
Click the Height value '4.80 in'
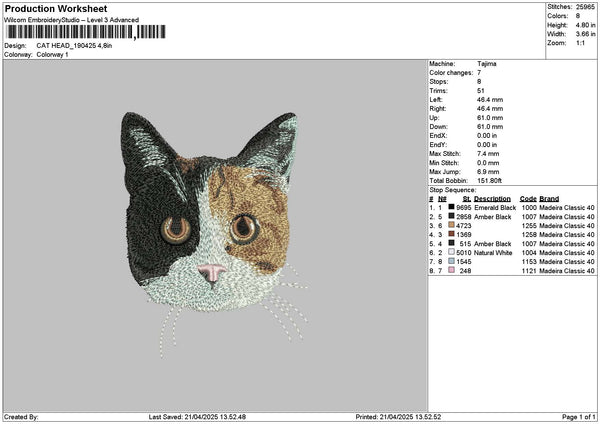coord(585,25)
